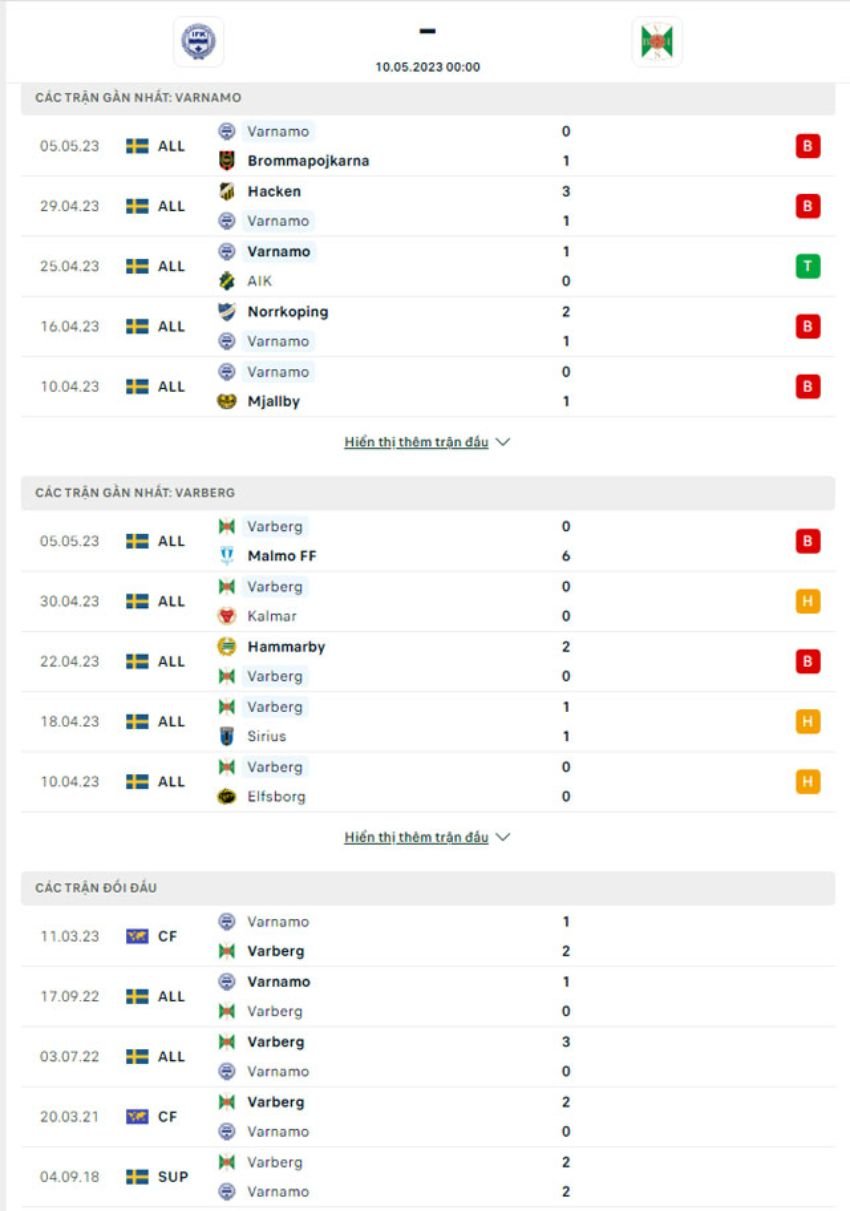Expand more Varberg matches chevron
This screenshot has width=850, height=1211.
pyautogui.click(x=502, y=837)
